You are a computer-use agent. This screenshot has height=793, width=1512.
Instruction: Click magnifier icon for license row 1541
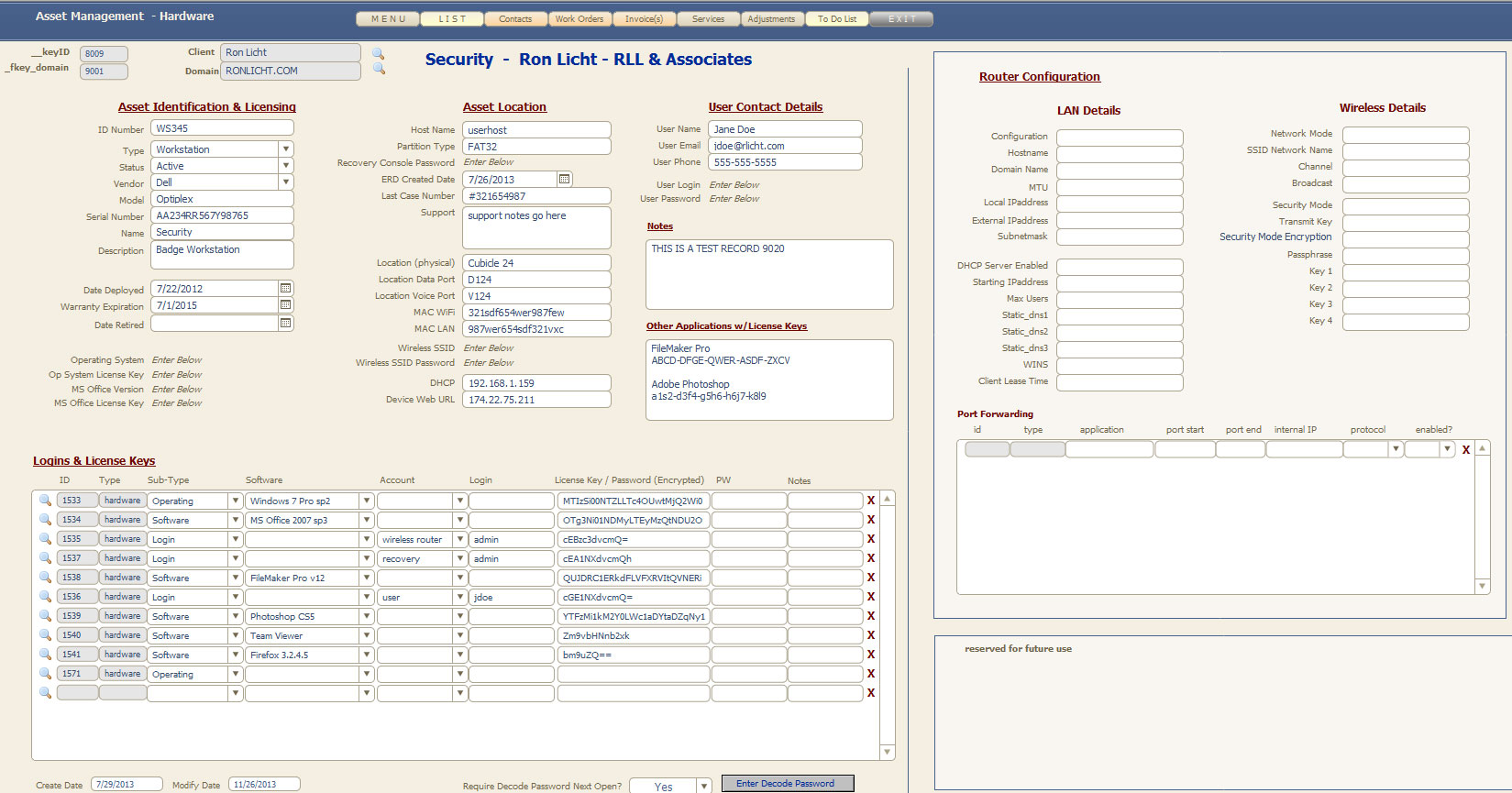[45, 655]
